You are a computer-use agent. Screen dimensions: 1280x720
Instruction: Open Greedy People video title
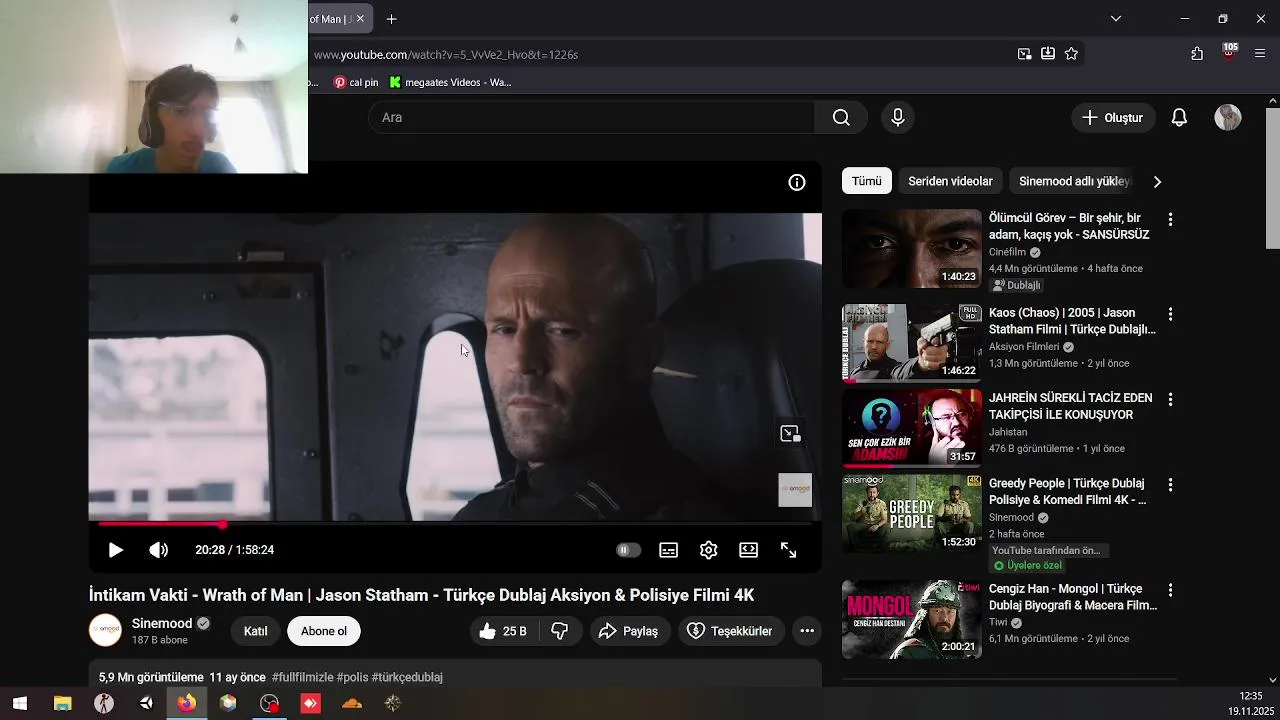(1068, 491)
